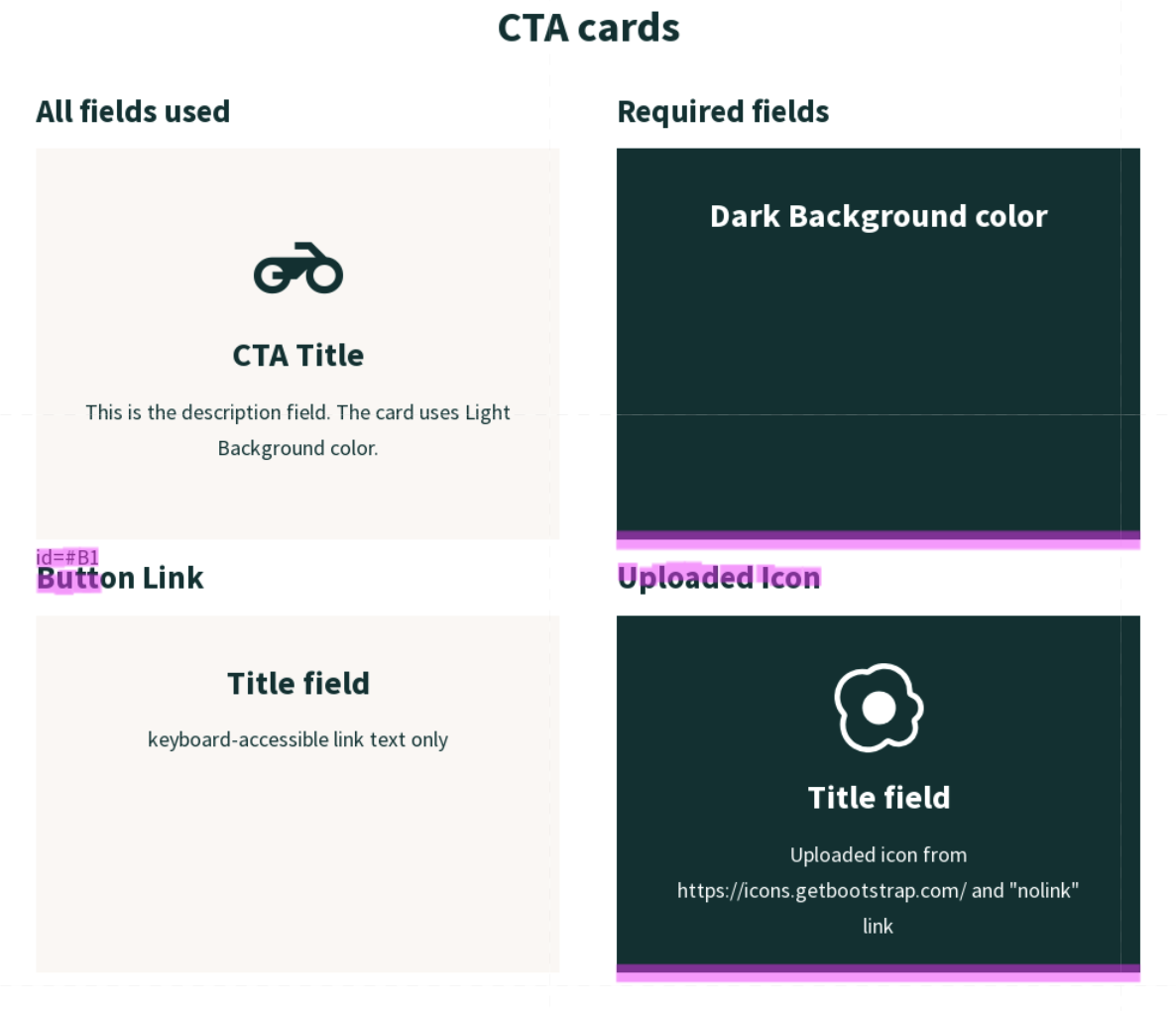Click the id=#B1 anchor highlight
The height and width of the screenshot is (1011, 1176).
(67, 556)
